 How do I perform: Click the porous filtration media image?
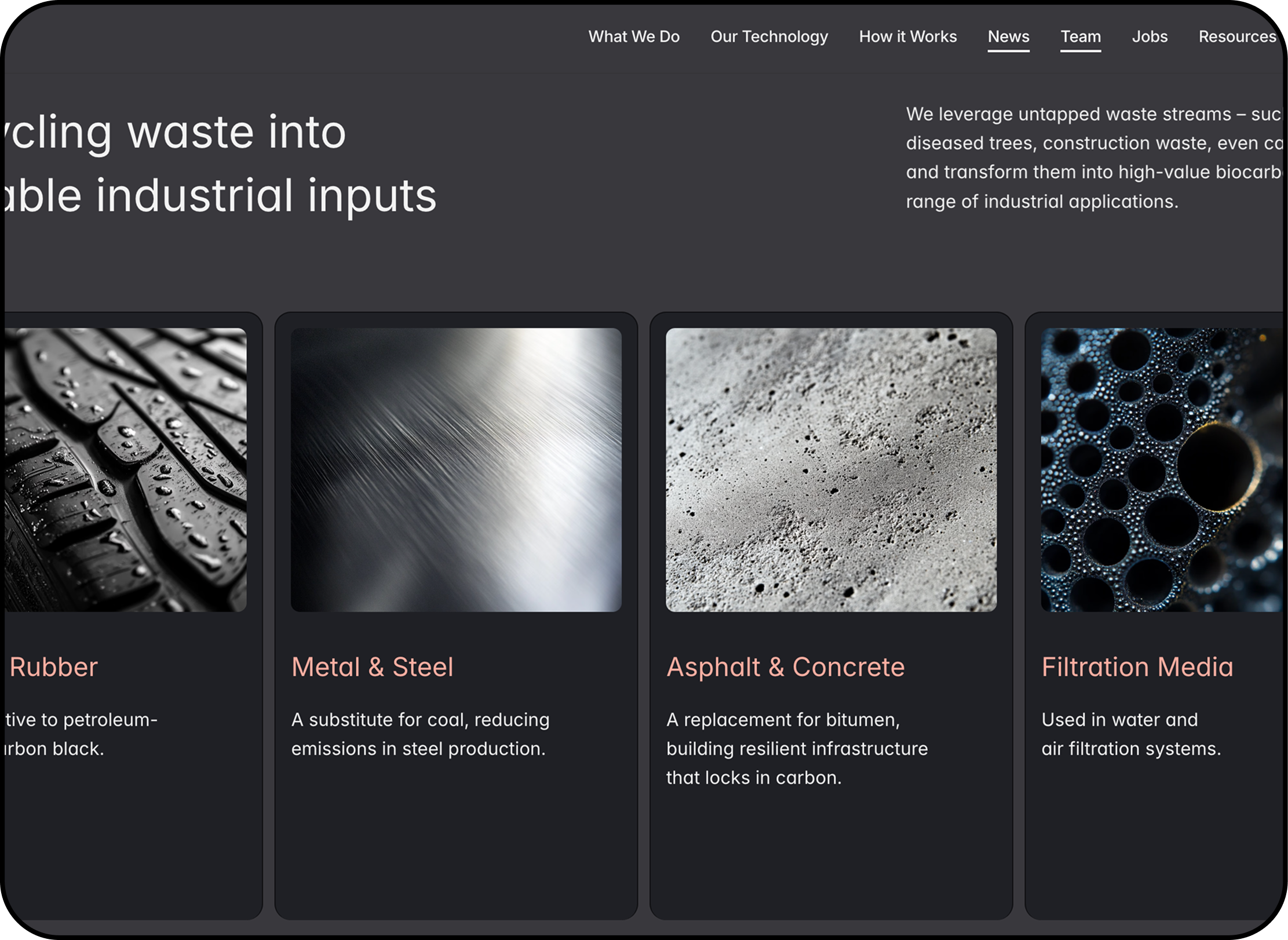tap(1161, 469)
